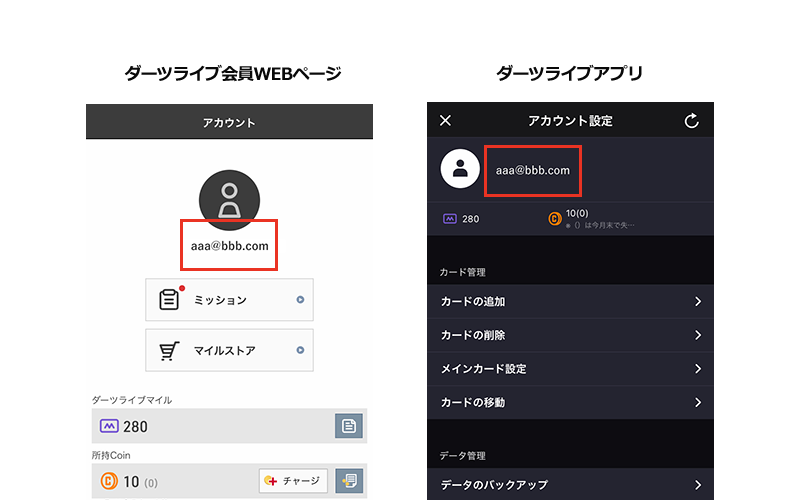Click the アカウント設定 title
The width and height of the screenshot is (800, 500).
tap(570, 121)
